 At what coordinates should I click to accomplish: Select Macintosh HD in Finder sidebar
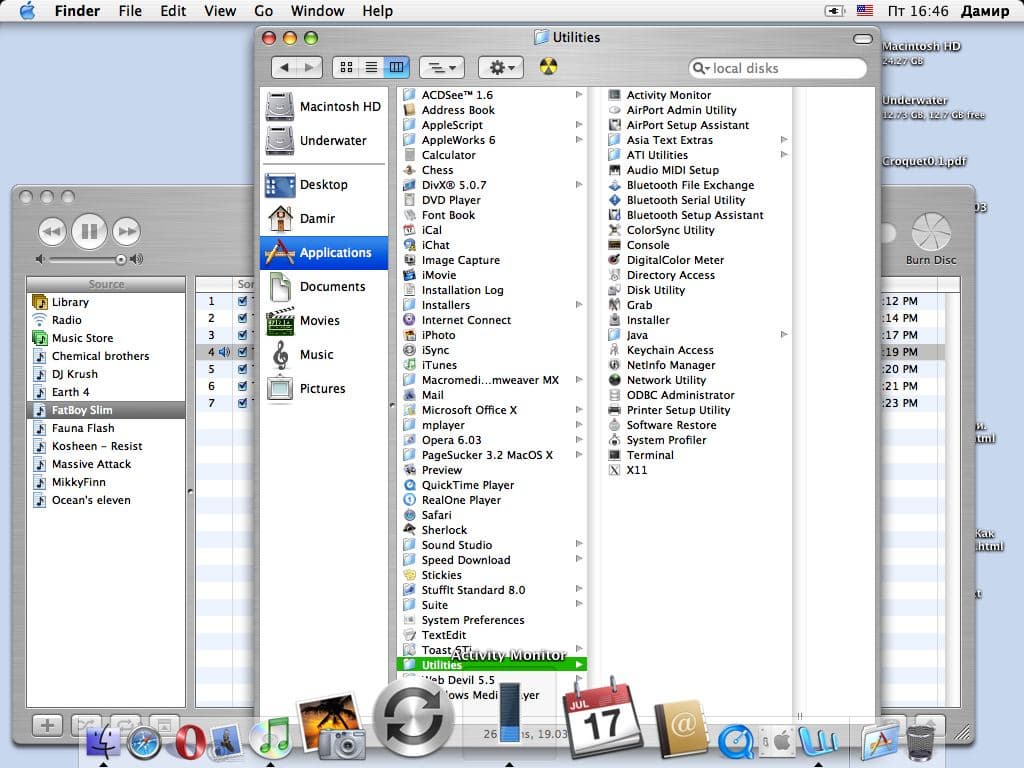coord(324,106)
